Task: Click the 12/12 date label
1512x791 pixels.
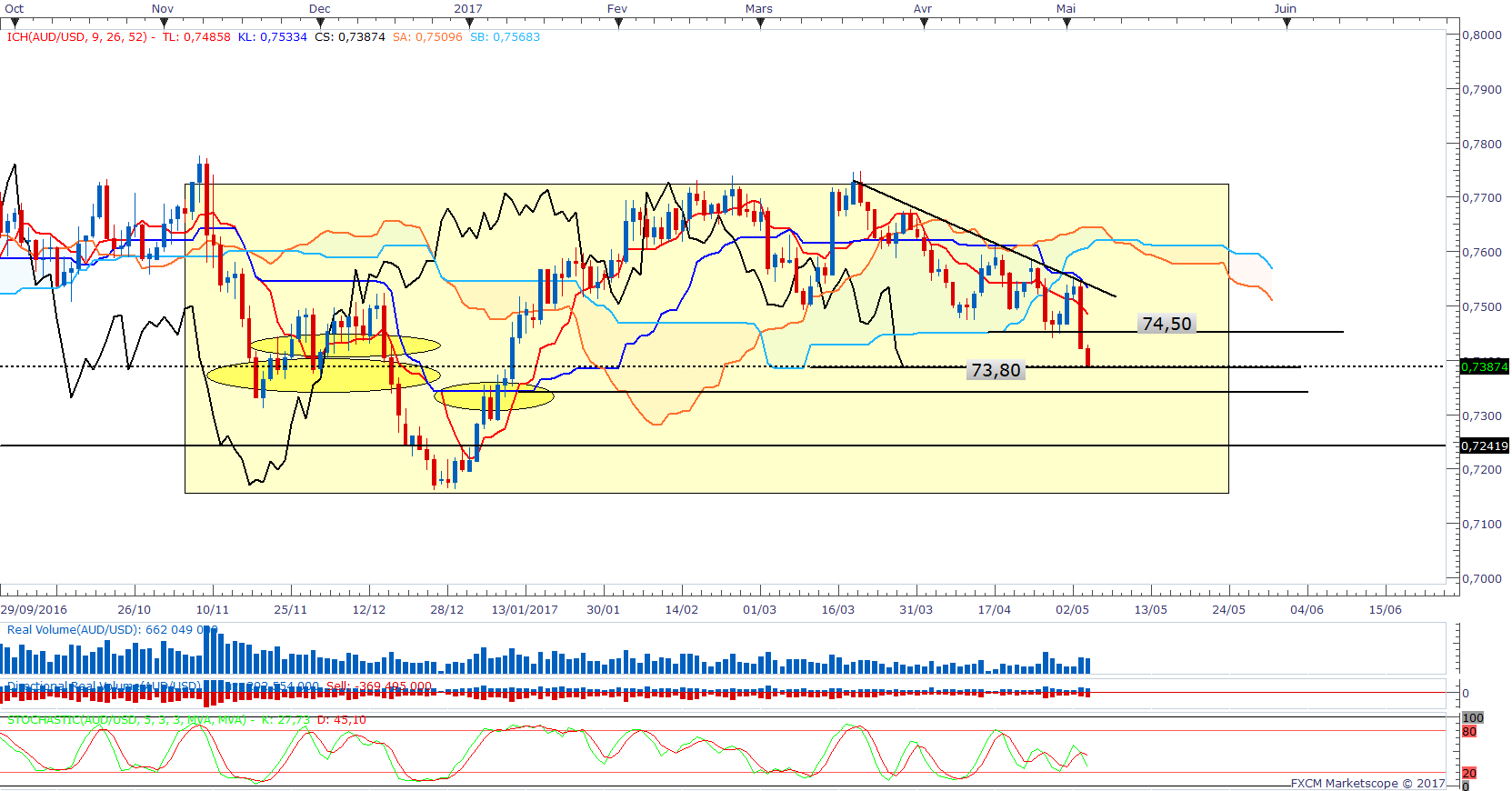Action: 369,610
